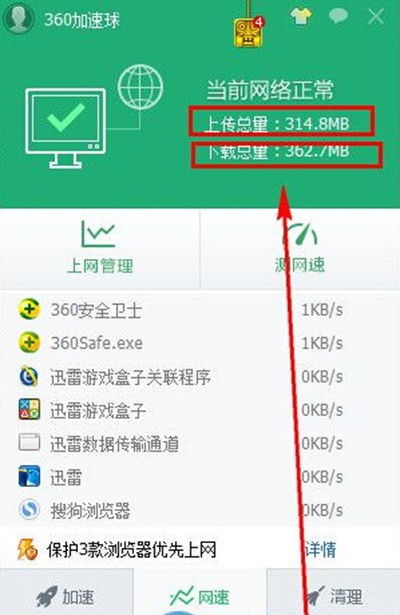400x615 pixels.
Task: Select the 迅雷游戏盒子 icon
Action: [29, 409]
